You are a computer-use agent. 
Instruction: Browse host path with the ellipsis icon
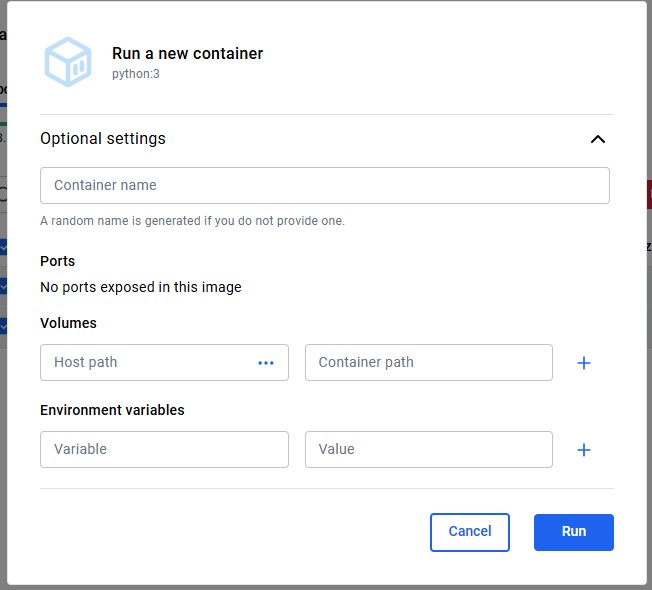point(266,363)
